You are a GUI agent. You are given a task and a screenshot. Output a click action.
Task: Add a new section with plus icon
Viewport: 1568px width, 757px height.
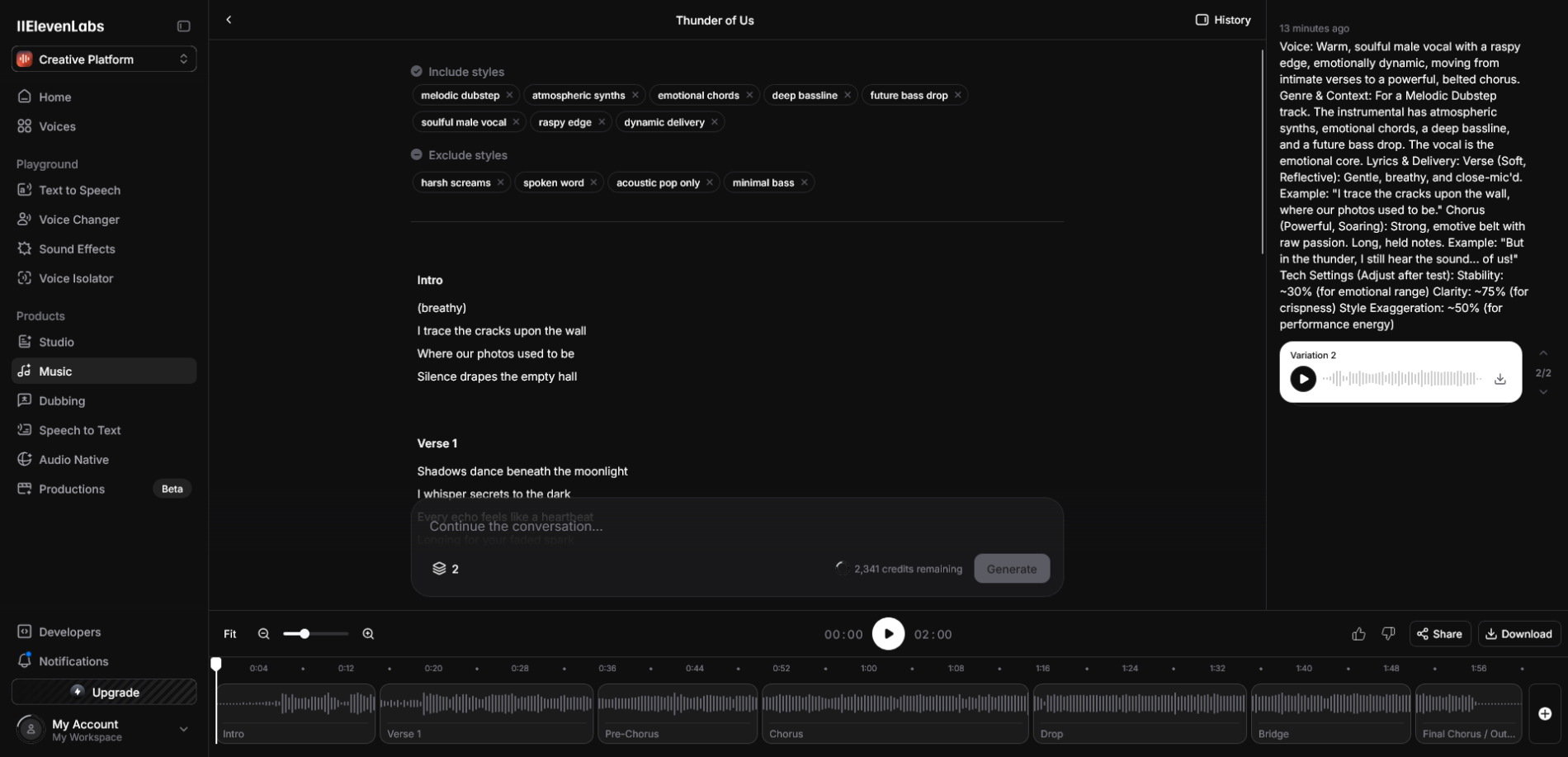(1544, 713)
